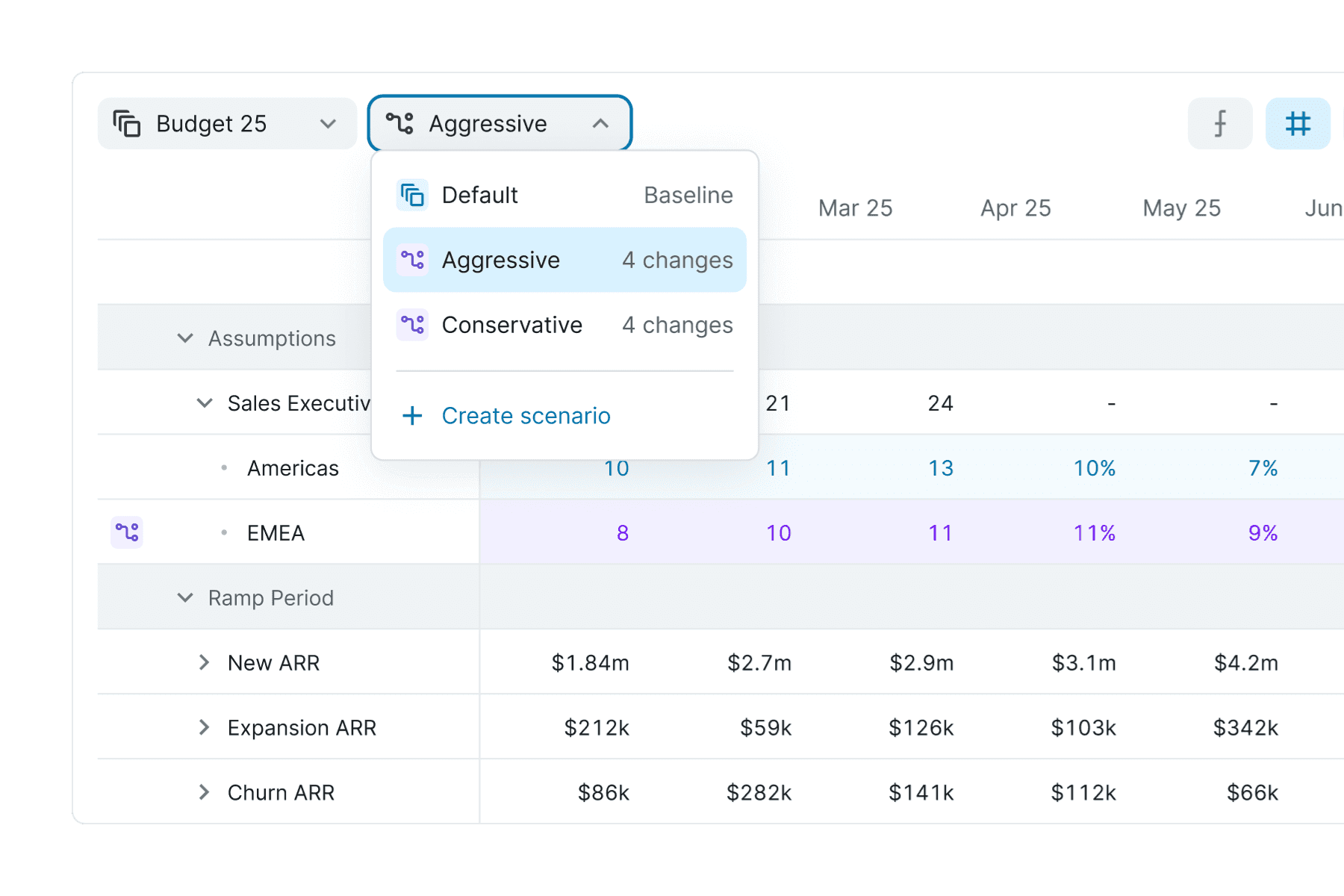Select the Conservative scenario option
The height and width of the screenshot is (896, 1344).
click(x=564, y=325)
